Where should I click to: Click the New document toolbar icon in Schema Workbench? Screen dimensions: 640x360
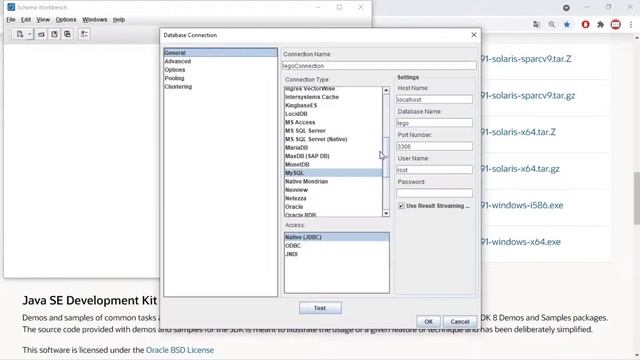point(20,34)
